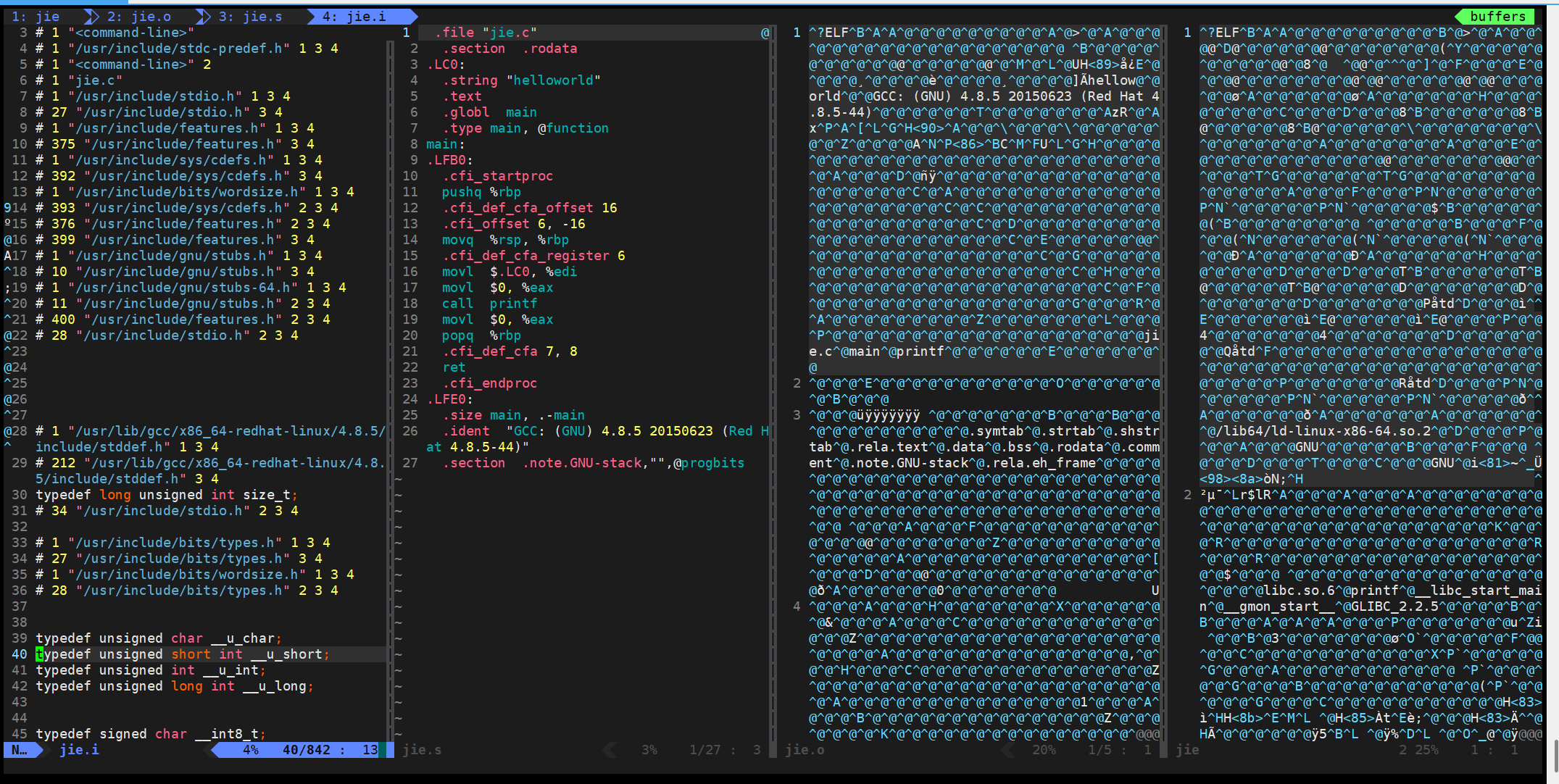The image size is (1559, 784).
Task: Select the 2: jie.o buffer tab
Action: (139, 16)
